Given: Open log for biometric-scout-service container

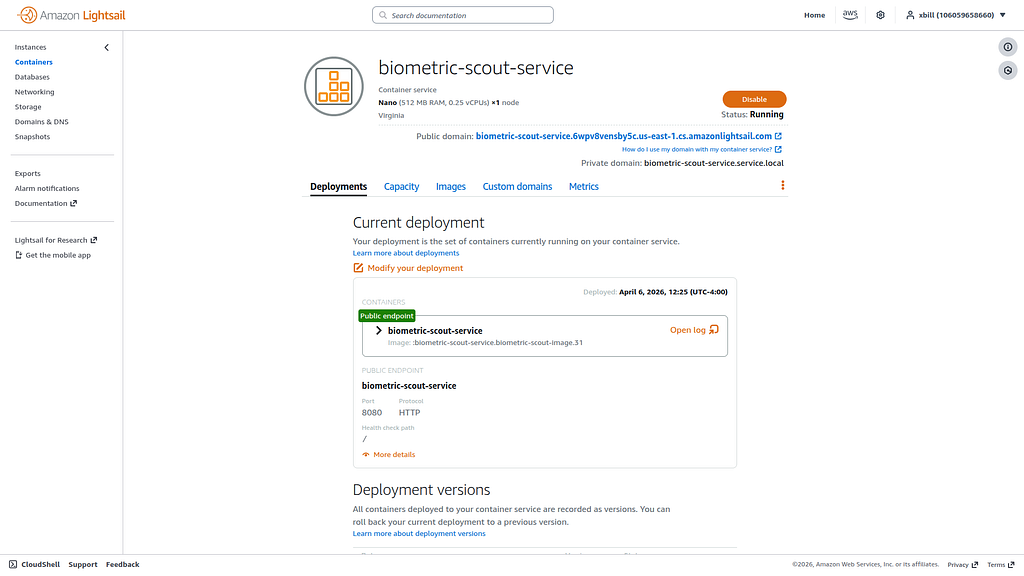Looking at the screenshot, I should pos(694,330).
